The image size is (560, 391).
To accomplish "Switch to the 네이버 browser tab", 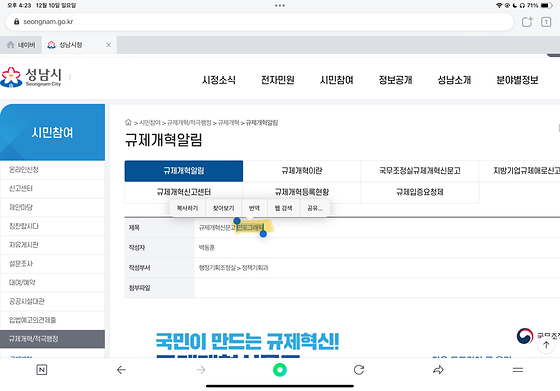I will tap(21, 45).
